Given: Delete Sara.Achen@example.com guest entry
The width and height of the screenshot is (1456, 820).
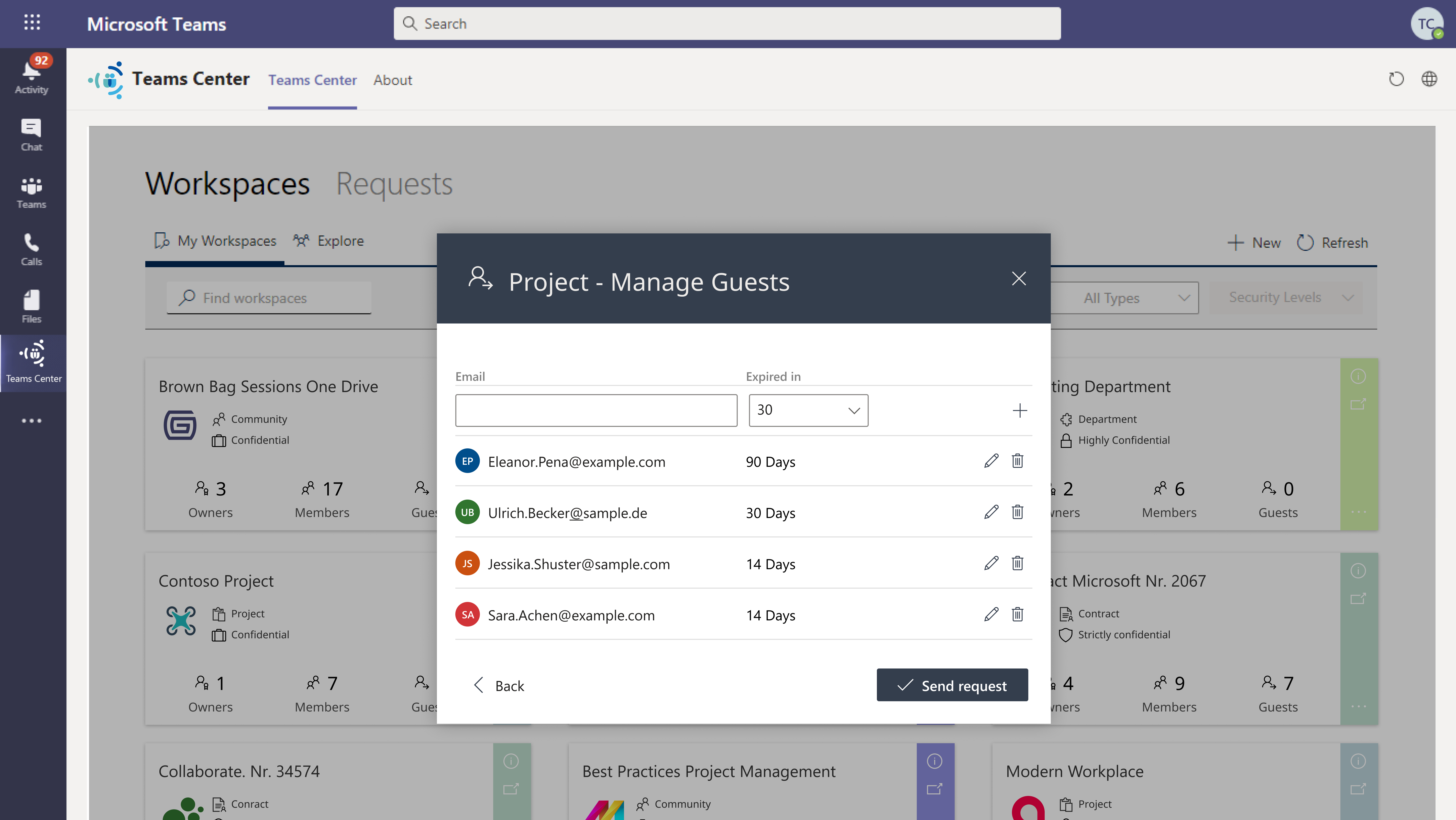Looking at the screenshot, I should 1017,615.
